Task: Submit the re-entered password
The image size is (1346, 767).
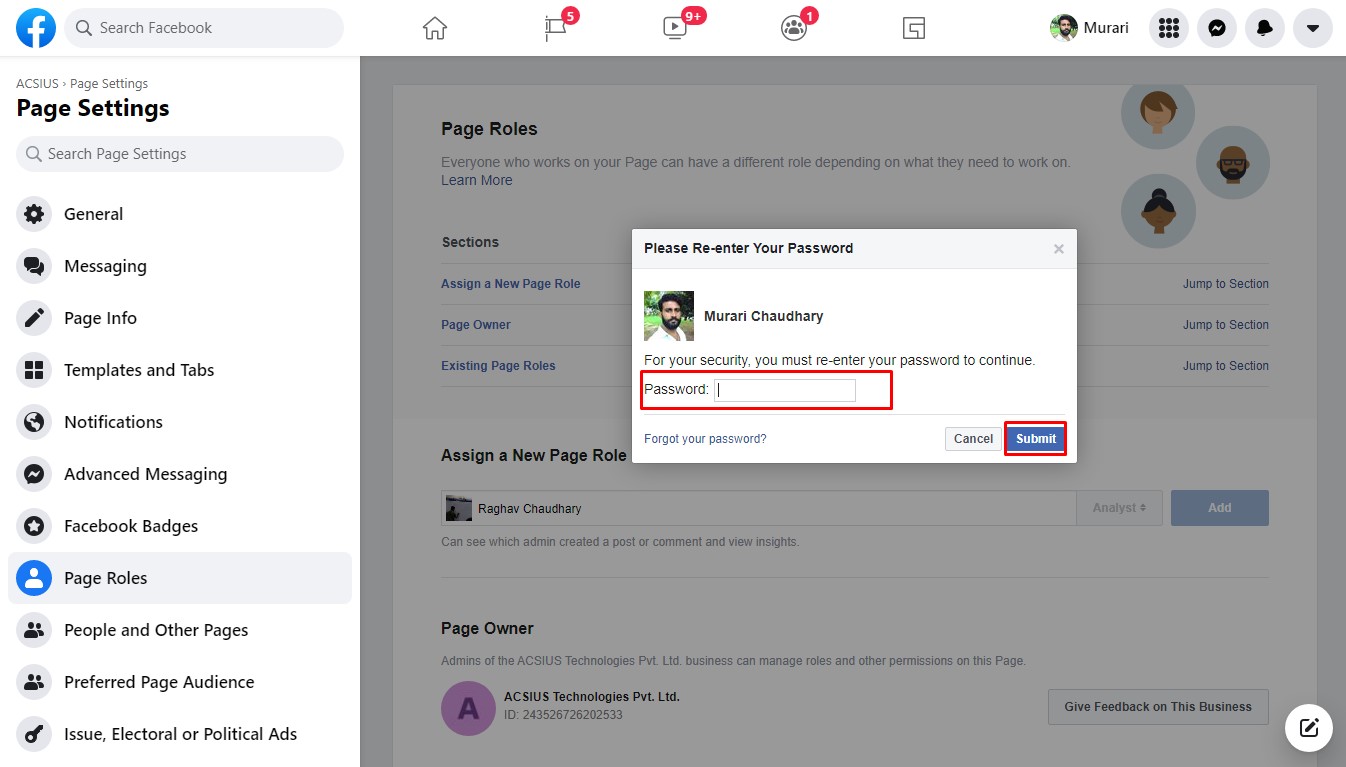Action: (1035, 438)
